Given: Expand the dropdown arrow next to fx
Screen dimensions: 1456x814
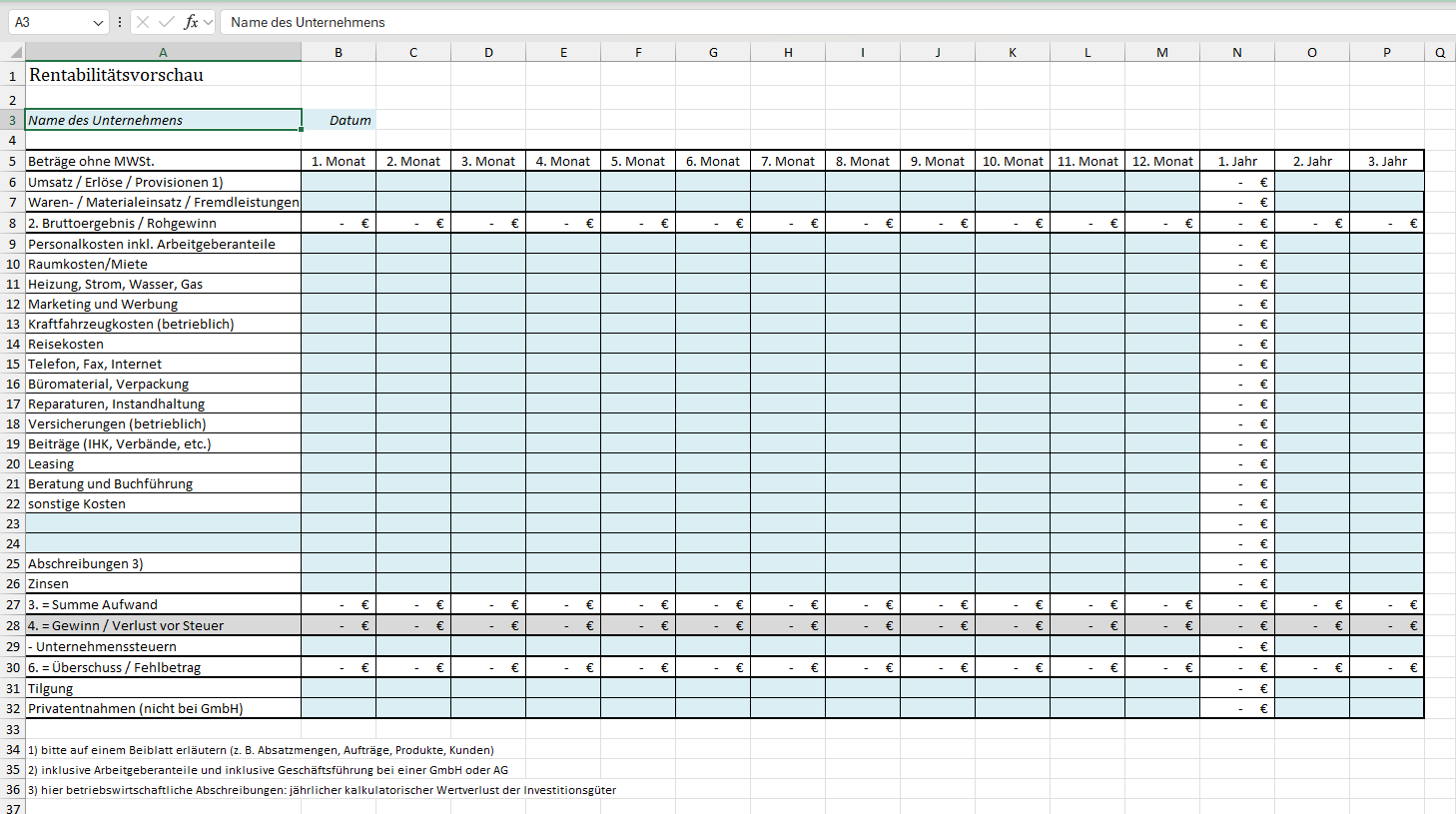Looking at the screenshot, I should 208,22.
